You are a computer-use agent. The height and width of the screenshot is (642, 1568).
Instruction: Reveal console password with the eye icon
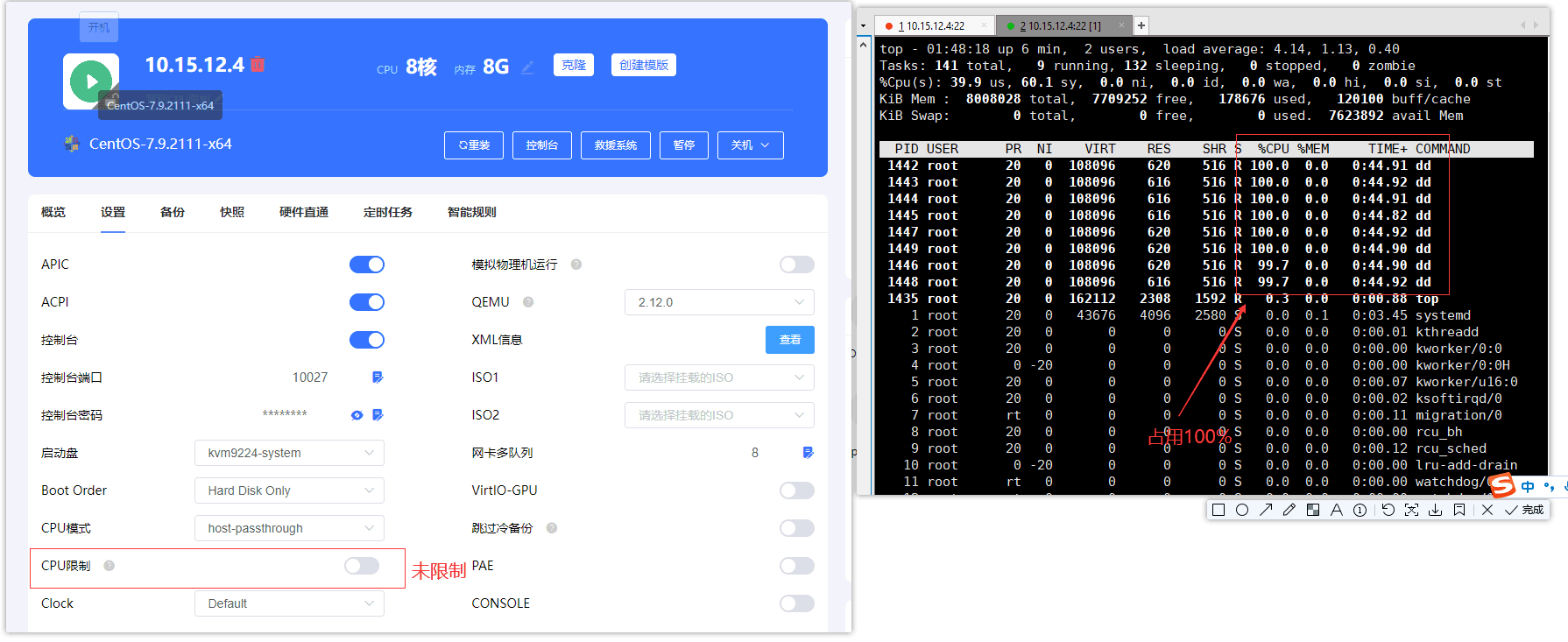coord(357,415)
